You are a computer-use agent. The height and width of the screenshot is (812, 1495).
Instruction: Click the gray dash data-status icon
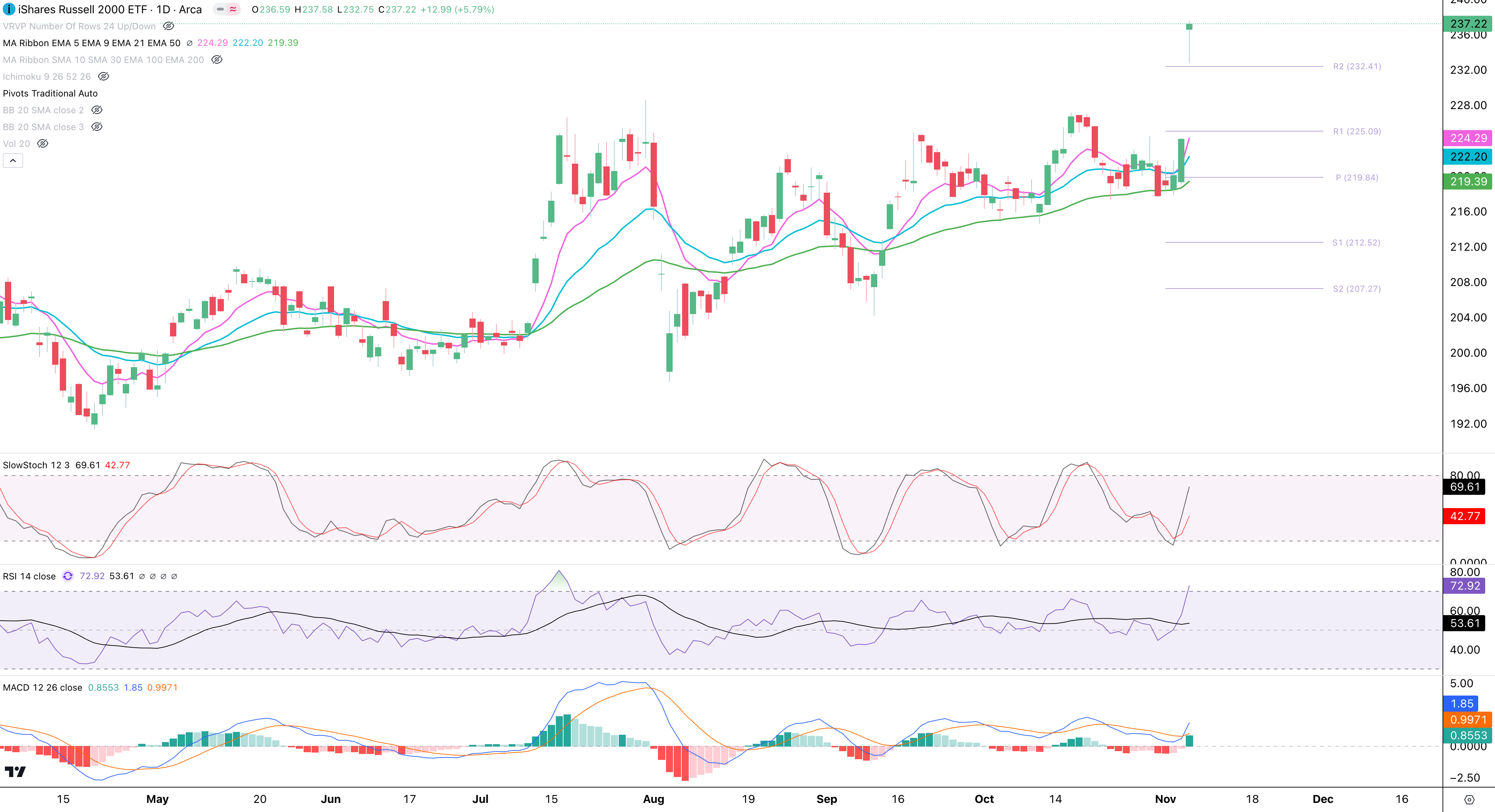coord(220,9)
